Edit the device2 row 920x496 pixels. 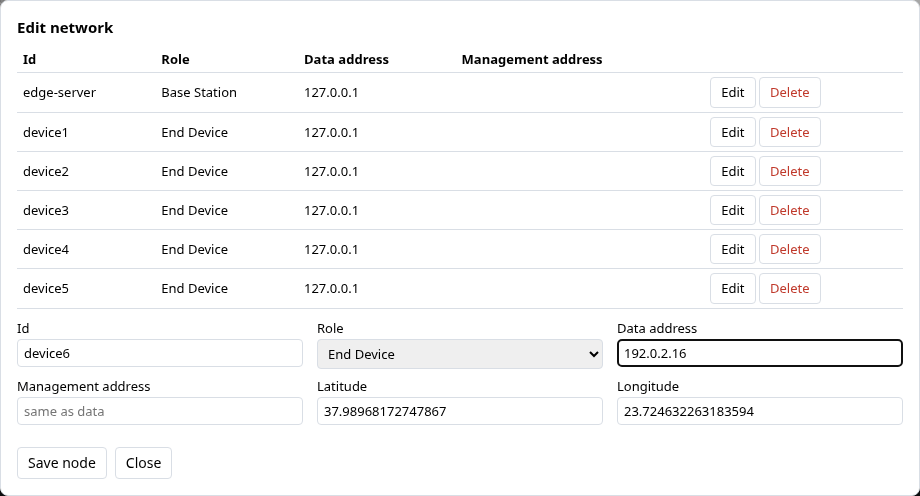[732, 171]
